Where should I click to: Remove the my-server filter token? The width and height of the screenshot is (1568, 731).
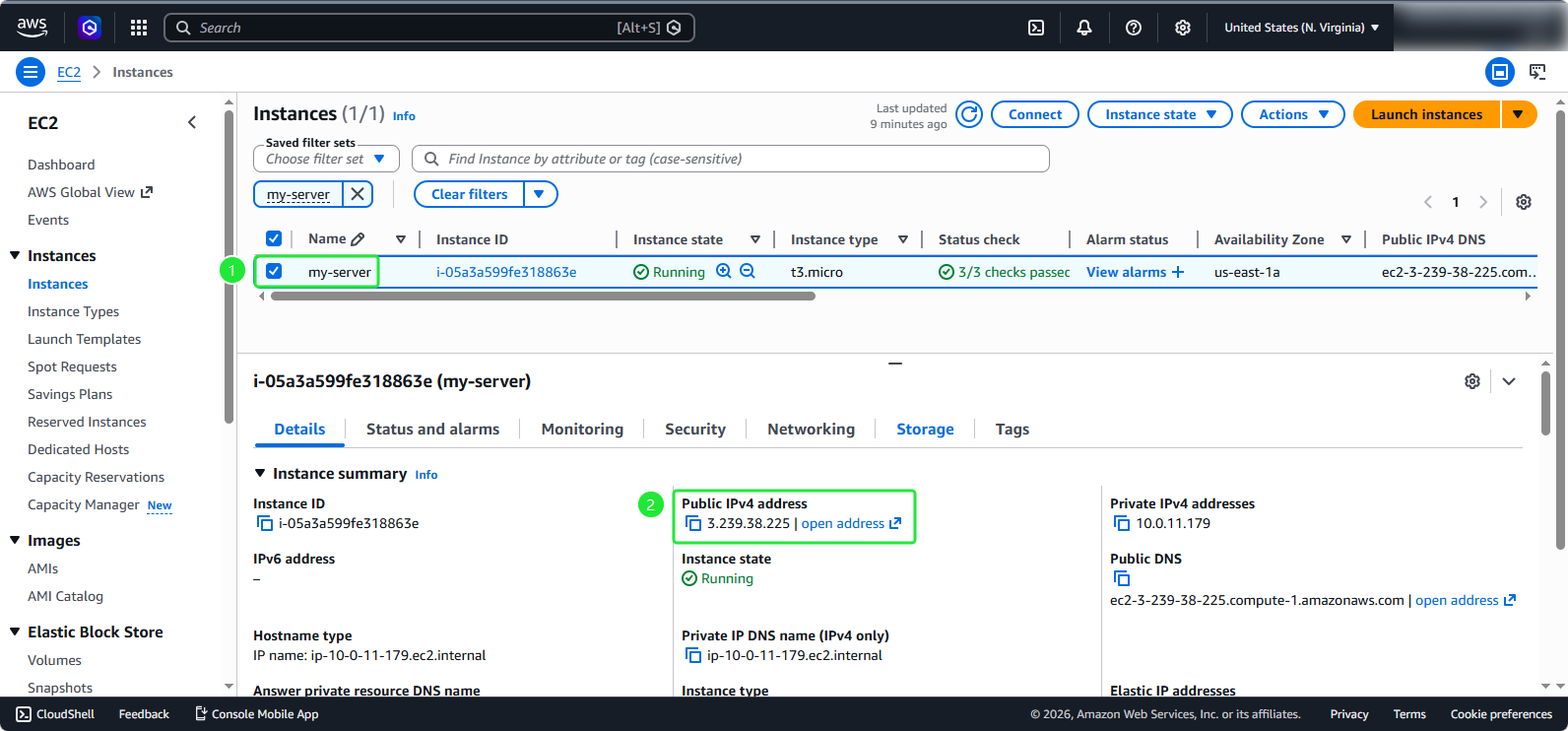coord(358,194)
